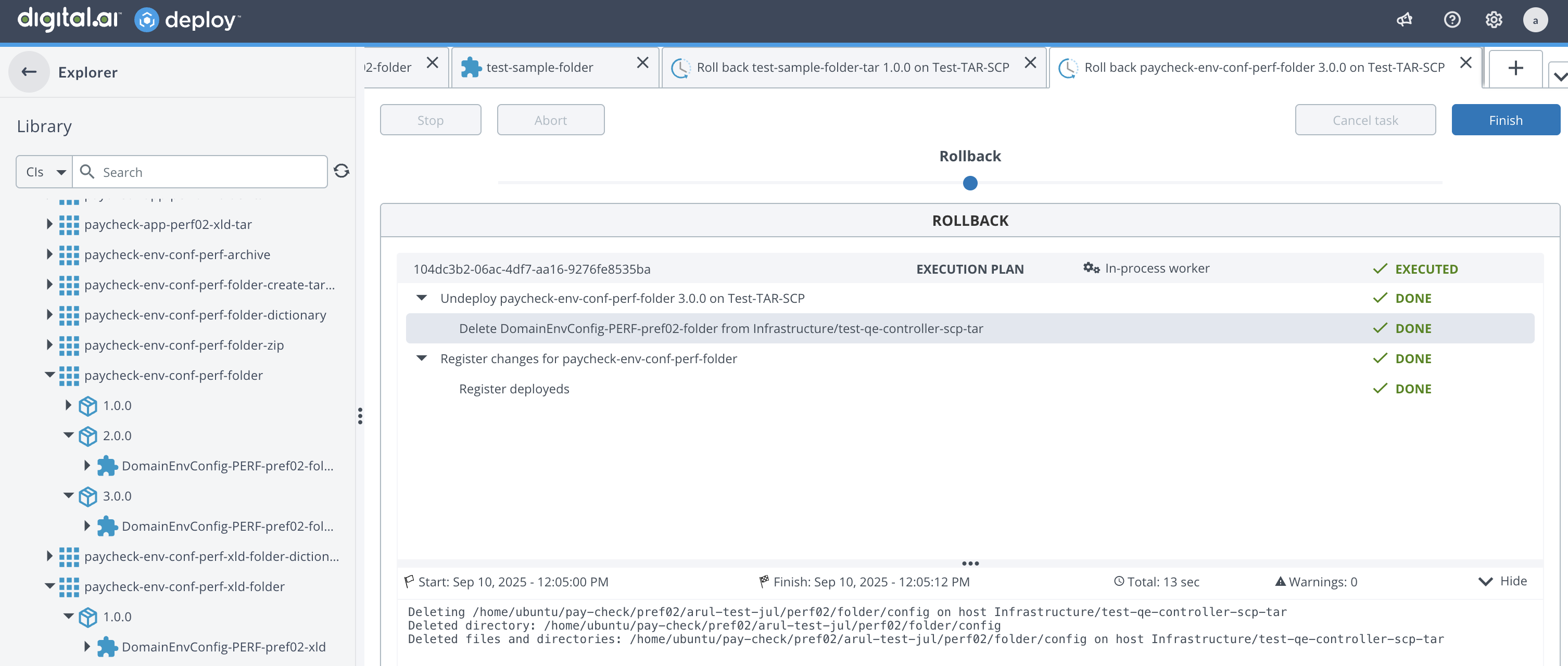
Task: Collapse the 3.0.0 version node
Action: [69, 496]
